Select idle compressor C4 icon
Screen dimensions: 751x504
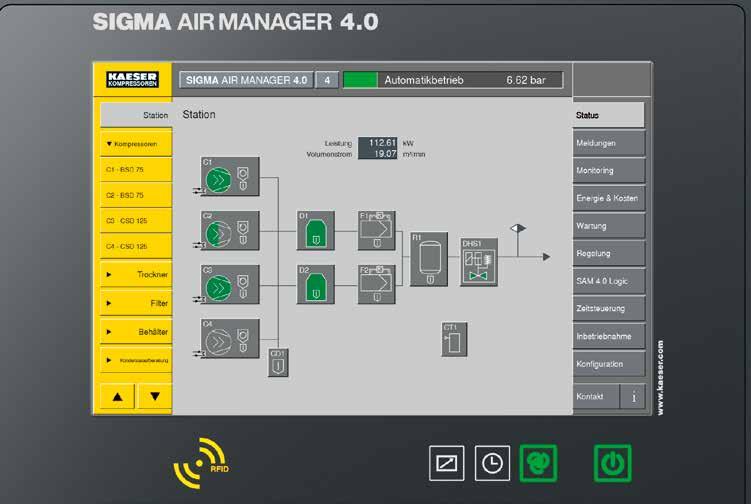[230, 339]
